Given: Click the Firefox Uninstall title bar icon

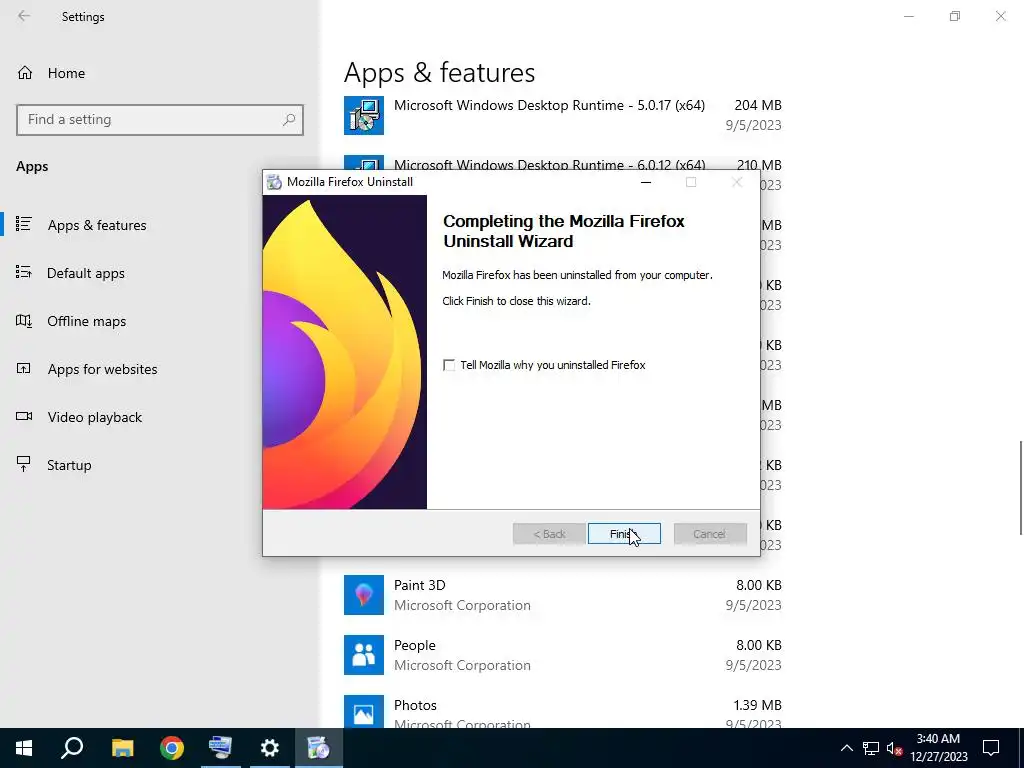Looking at the screenshot, I should click(275, 182).
